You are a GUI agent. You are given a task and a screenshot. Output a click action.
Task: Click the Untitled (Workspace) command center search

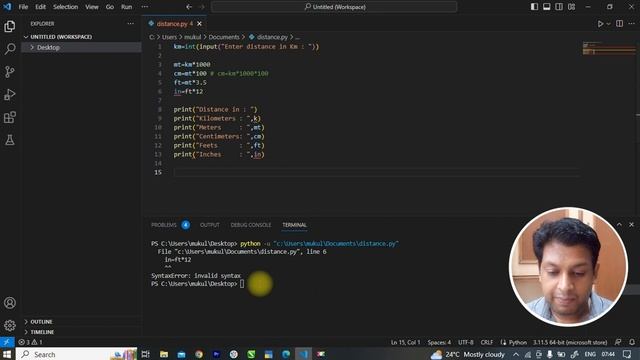point(334,7)
